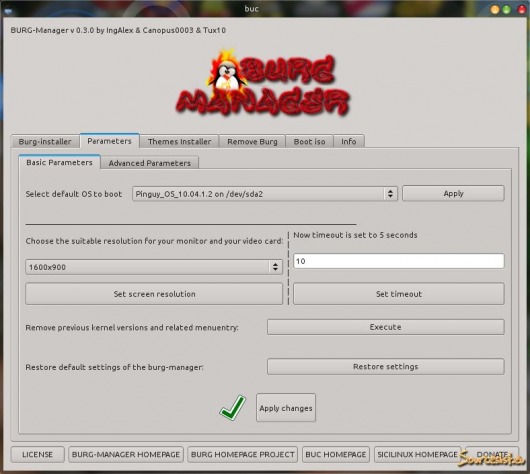Click the Set screen resolution button
The image size is (530, 474).
[154, 294]
